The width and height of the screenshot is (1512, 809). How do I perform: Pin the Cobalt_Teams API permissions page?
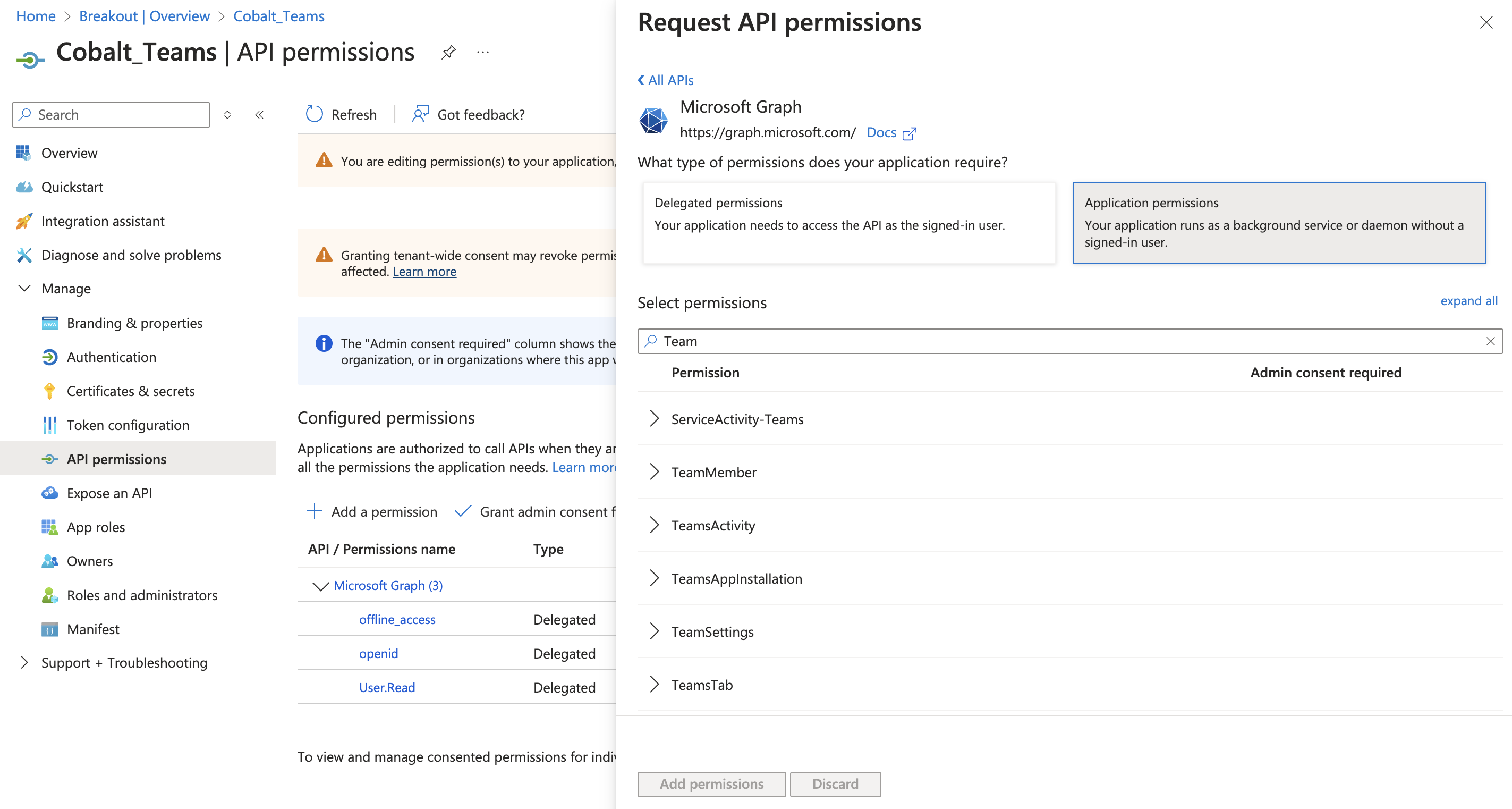[448, 52]
